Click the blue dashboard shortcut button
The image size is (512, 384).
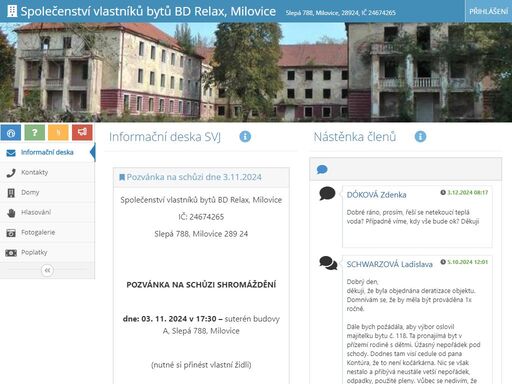coord(11,132)
